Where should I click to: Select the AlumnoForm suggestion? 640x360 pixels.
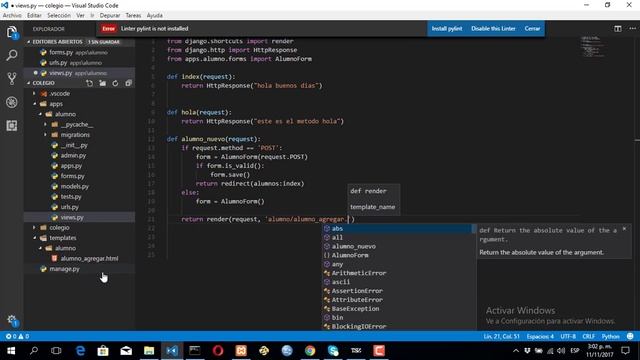pos(399,255)
